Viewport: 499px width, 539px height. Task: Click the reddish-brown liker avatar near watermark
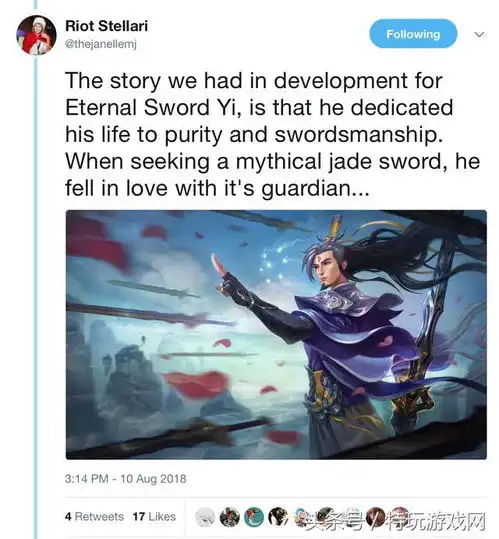[375, 517]
